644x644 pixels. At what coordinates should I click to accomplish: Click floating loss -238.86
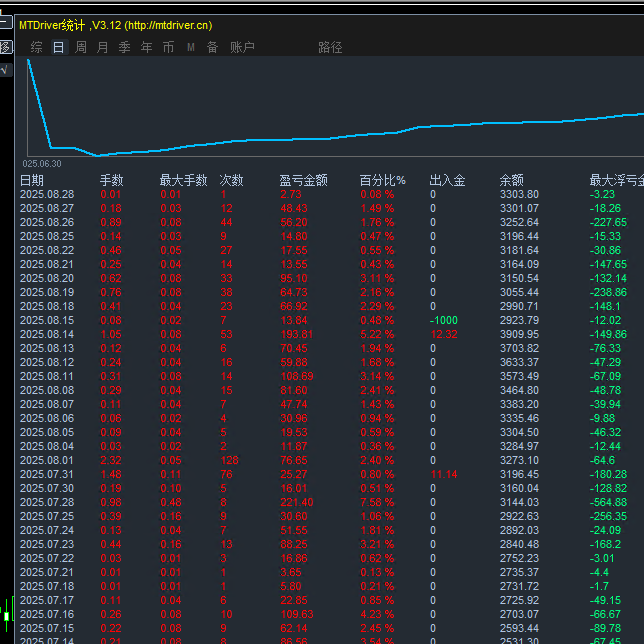(x=608, y=292)
